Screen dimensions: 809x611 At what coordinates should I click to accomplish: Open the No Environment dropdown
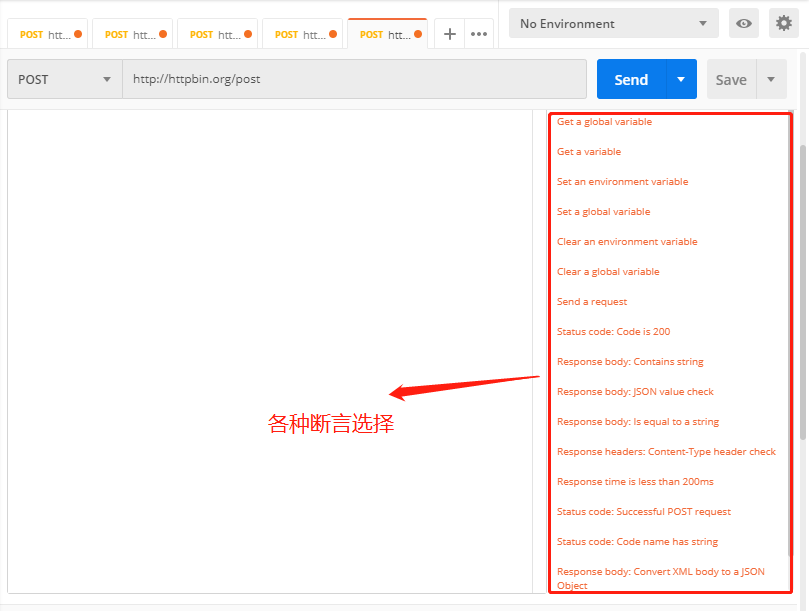(x=613, y=23)
